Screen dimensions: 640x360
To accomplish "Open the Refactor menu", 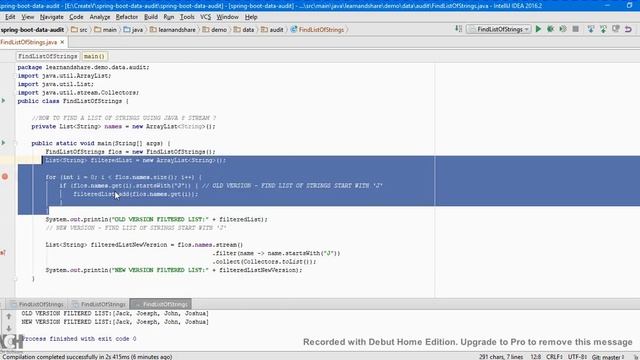I will (x=127, y=17).
